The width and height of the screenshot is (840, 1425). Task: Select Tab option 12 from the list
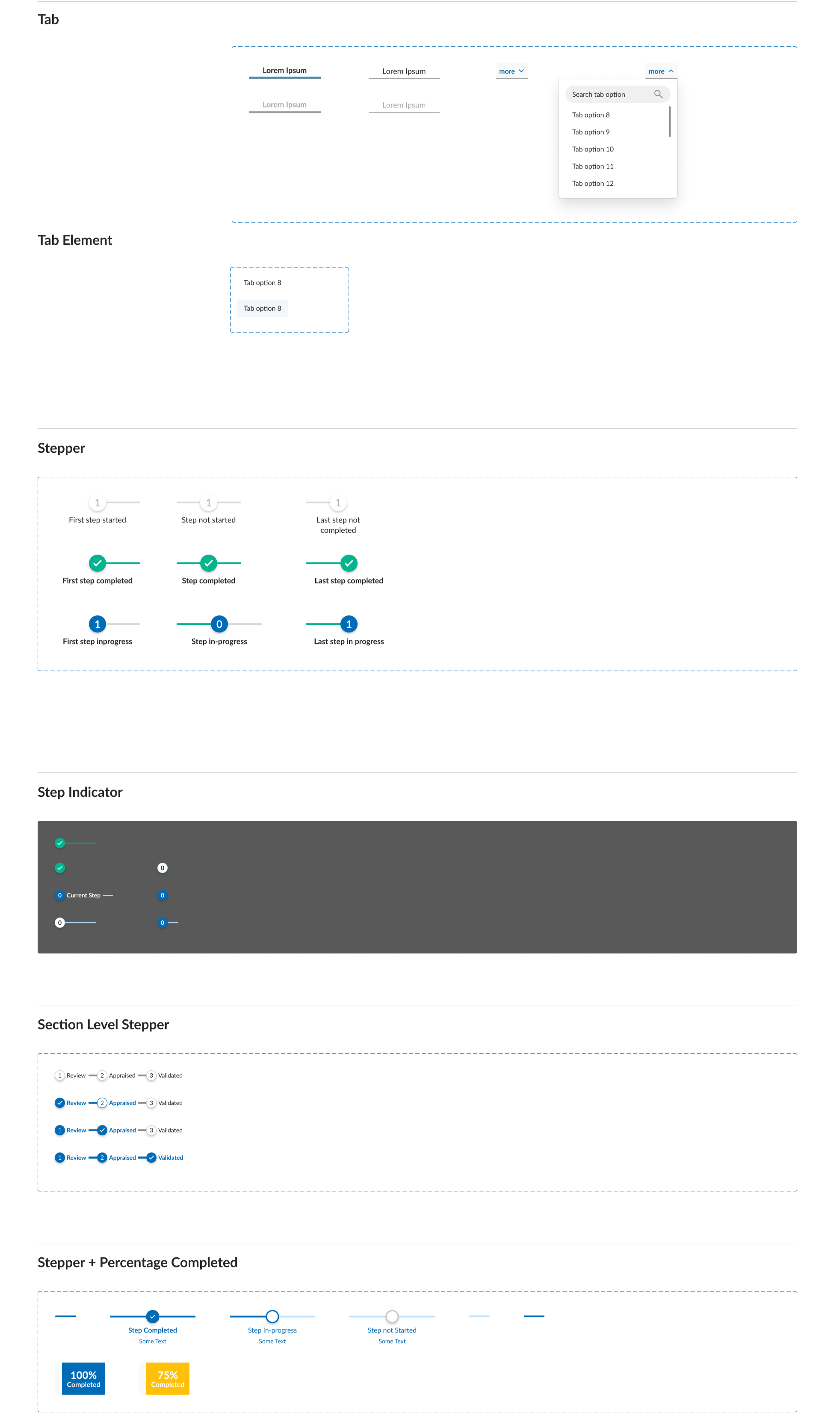(x=593, y=184)
